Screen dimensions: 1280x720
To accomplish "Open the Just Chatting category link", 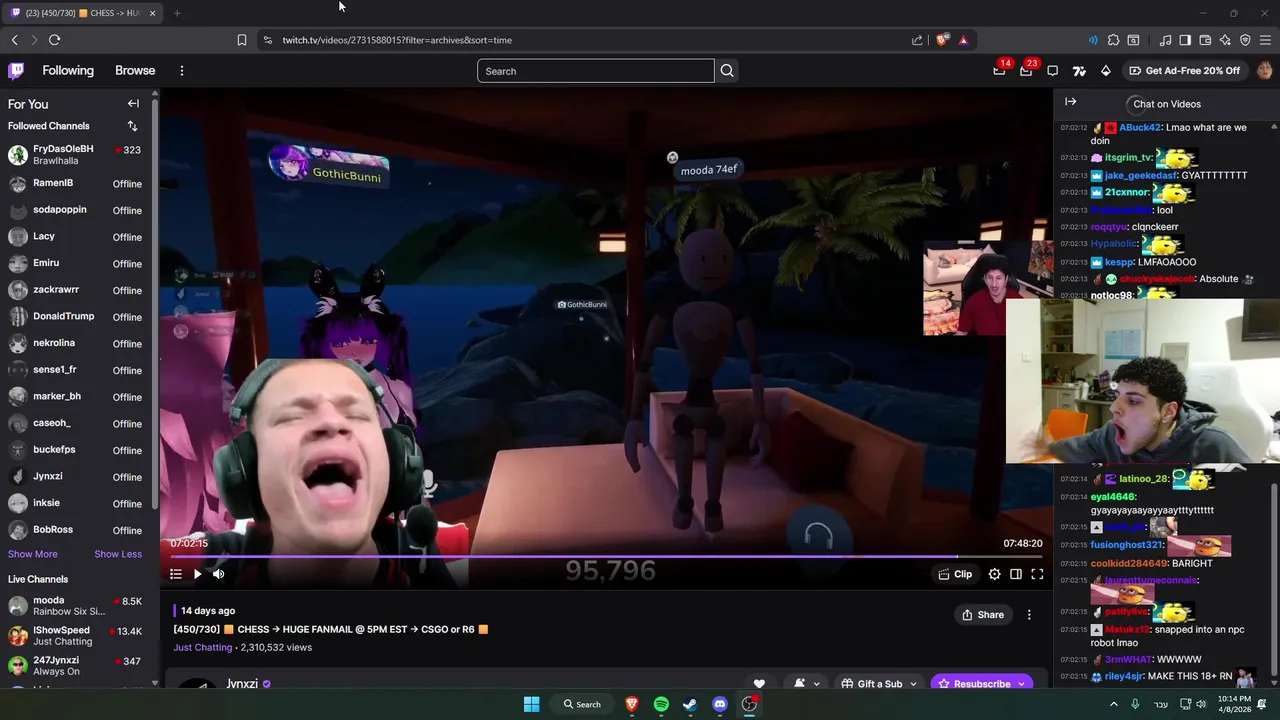I will click(x=203, y=647).
